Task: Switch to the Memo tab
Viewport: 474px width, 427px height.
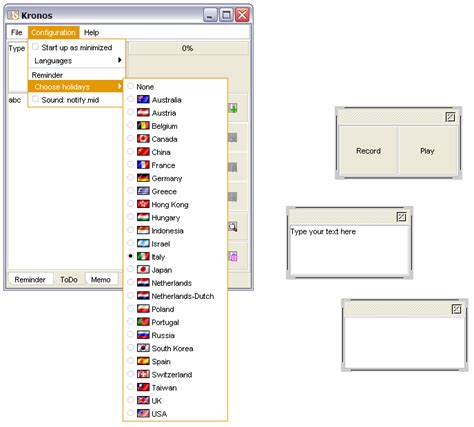Action: pos(101,279)
